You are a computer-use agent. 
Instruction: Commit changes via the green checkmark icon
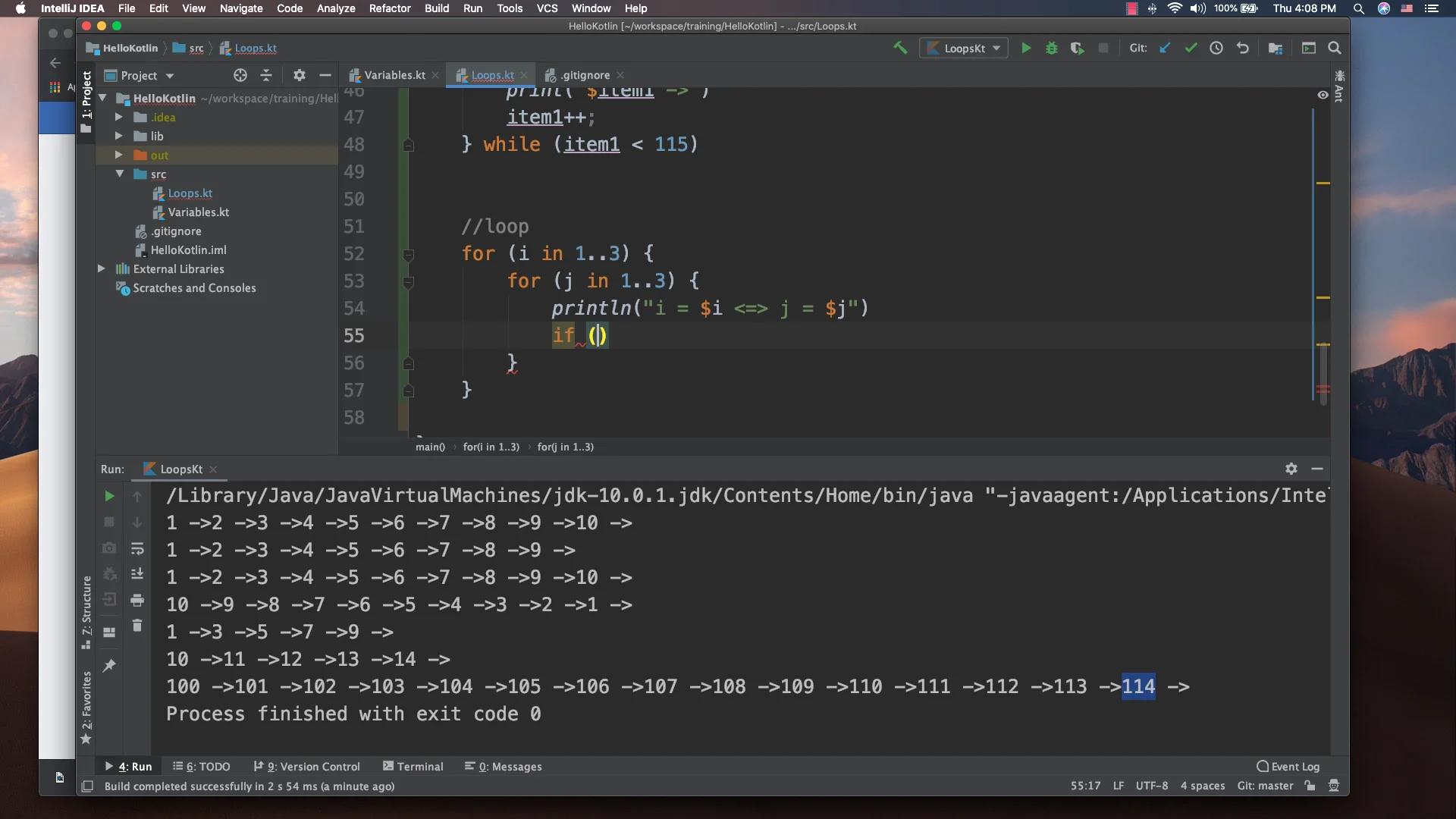click(x=1191, y=47)
